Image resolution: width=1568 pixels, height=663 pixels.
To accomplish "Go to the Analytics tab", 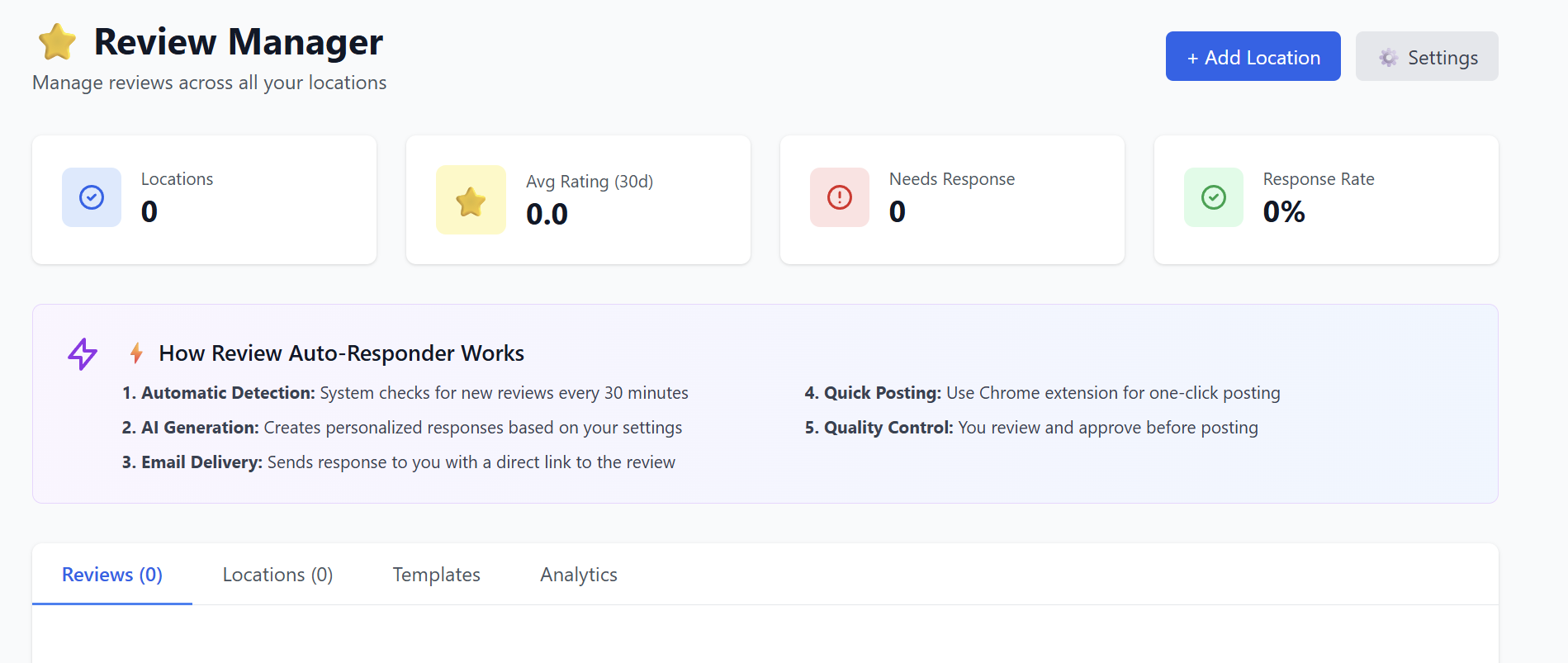I will click(578, 575).
